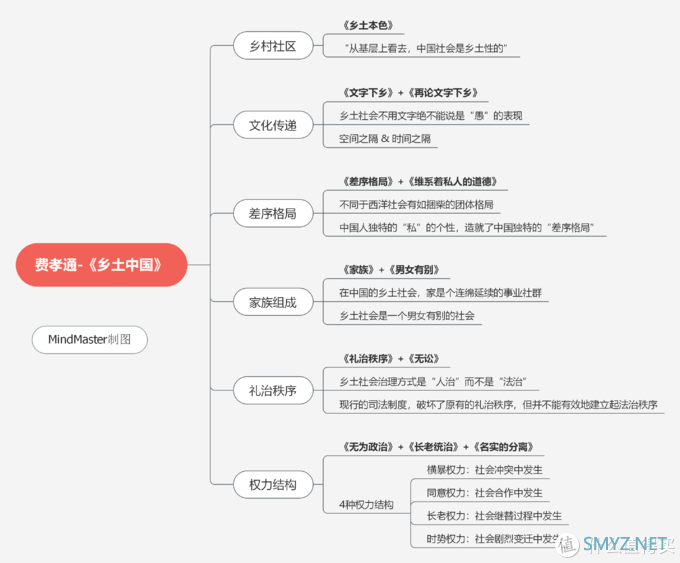
Task: Select the subtopic starting 中国人独特的"私"的个性
Action: point(467,227)
